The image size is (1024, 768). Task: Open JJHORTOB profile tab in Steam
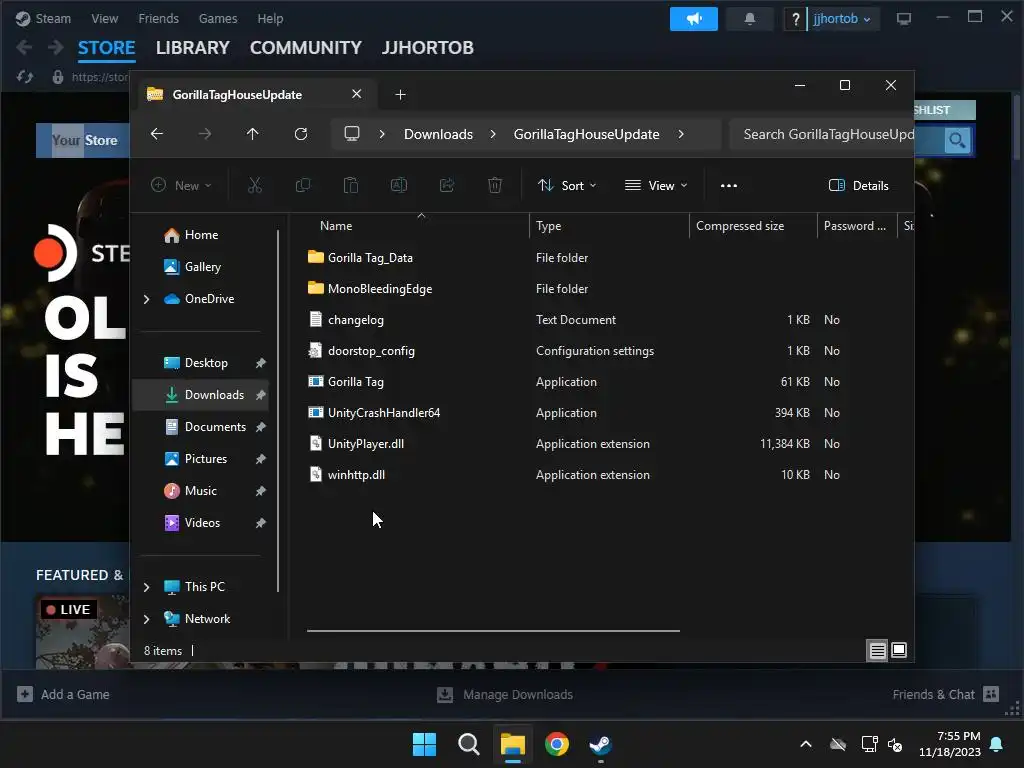[x=428, y=48]
